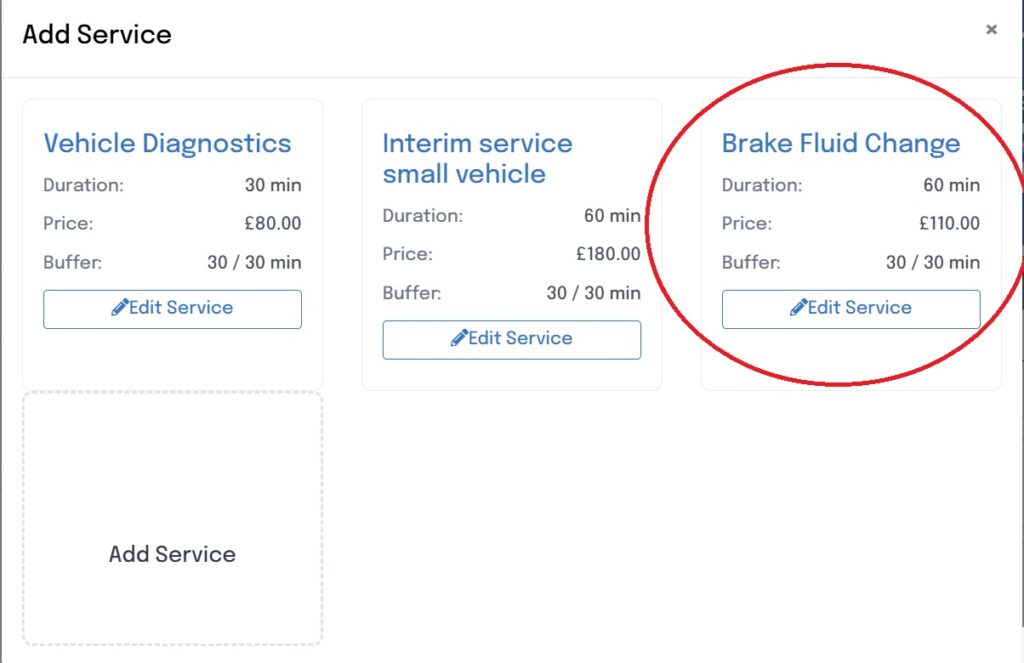Screen dimensions: 1024x663
Task: Click the Add Service dialog heading
Action: (97, 34)
